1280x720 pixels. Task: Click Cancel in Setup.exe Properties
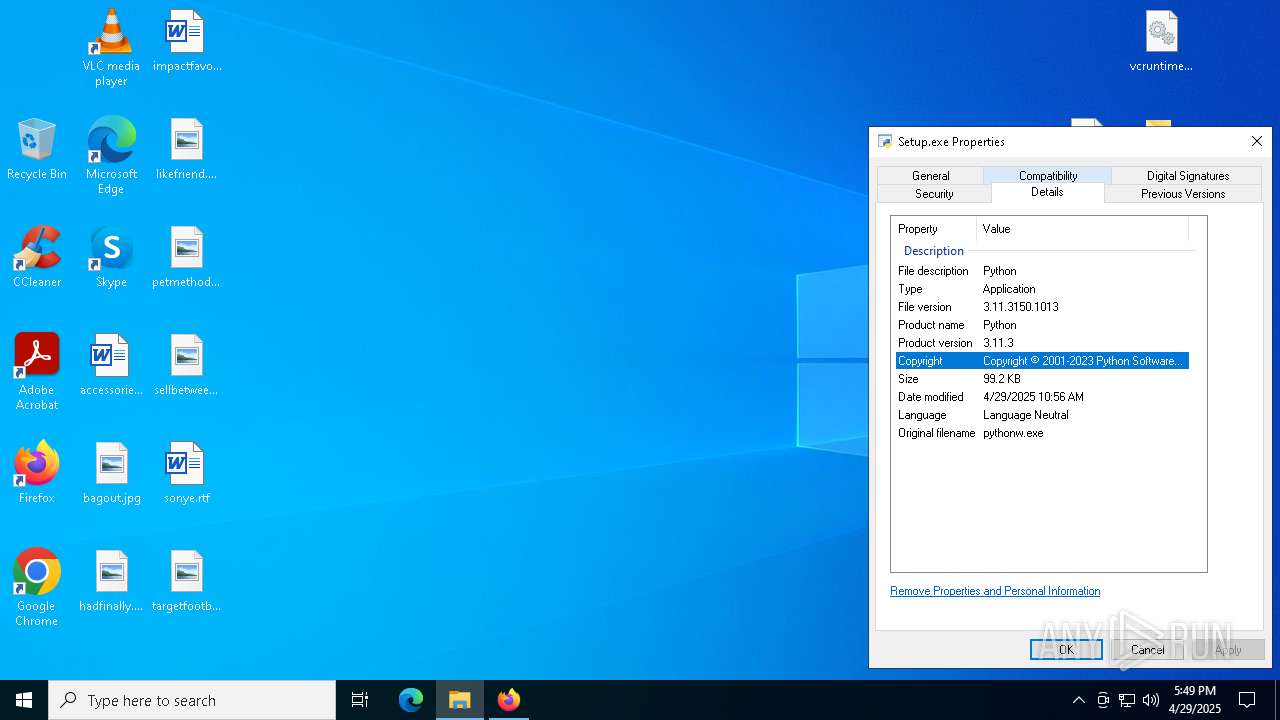[x=1147, y=650]
